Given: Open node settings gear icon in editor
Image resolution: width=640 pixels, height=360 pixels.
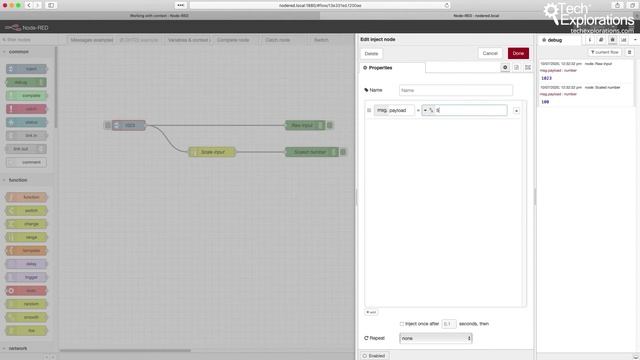Looking at the screenshot, I should [x=505, y=67].
